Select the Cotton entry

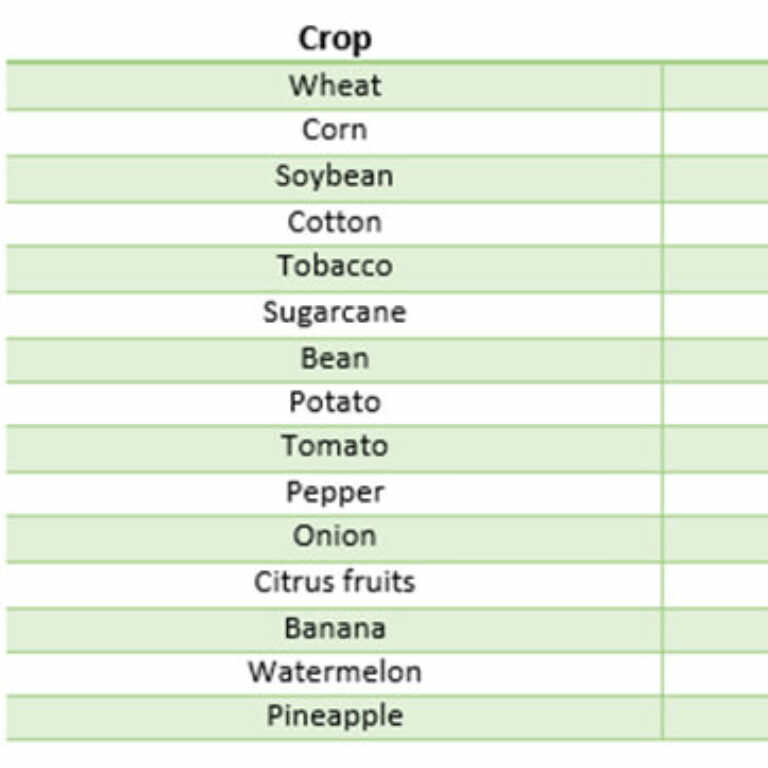click(335, 223)
